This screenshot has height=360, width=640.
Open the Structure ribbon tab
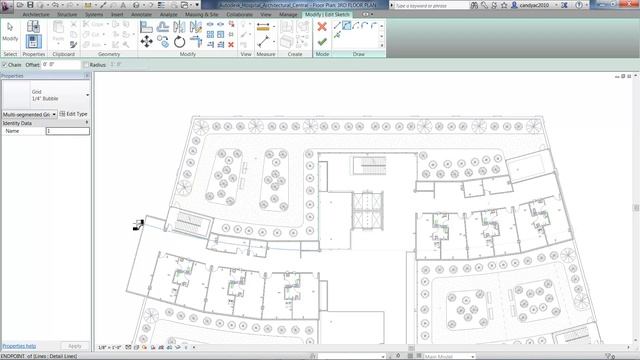tap(67, 14)
